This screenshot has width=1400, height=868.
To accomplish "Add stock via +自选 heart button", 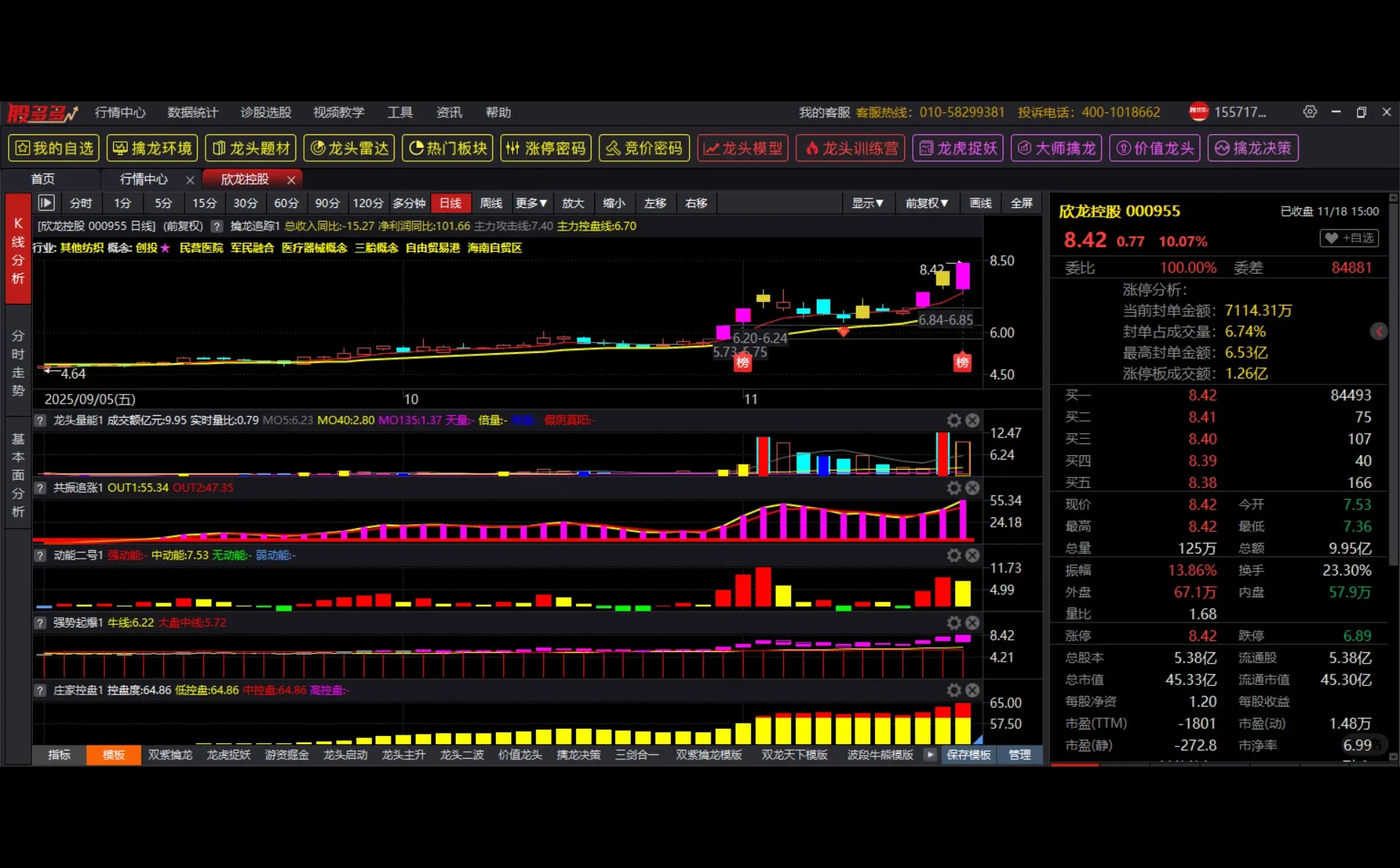I will [x=1349, y=239].
